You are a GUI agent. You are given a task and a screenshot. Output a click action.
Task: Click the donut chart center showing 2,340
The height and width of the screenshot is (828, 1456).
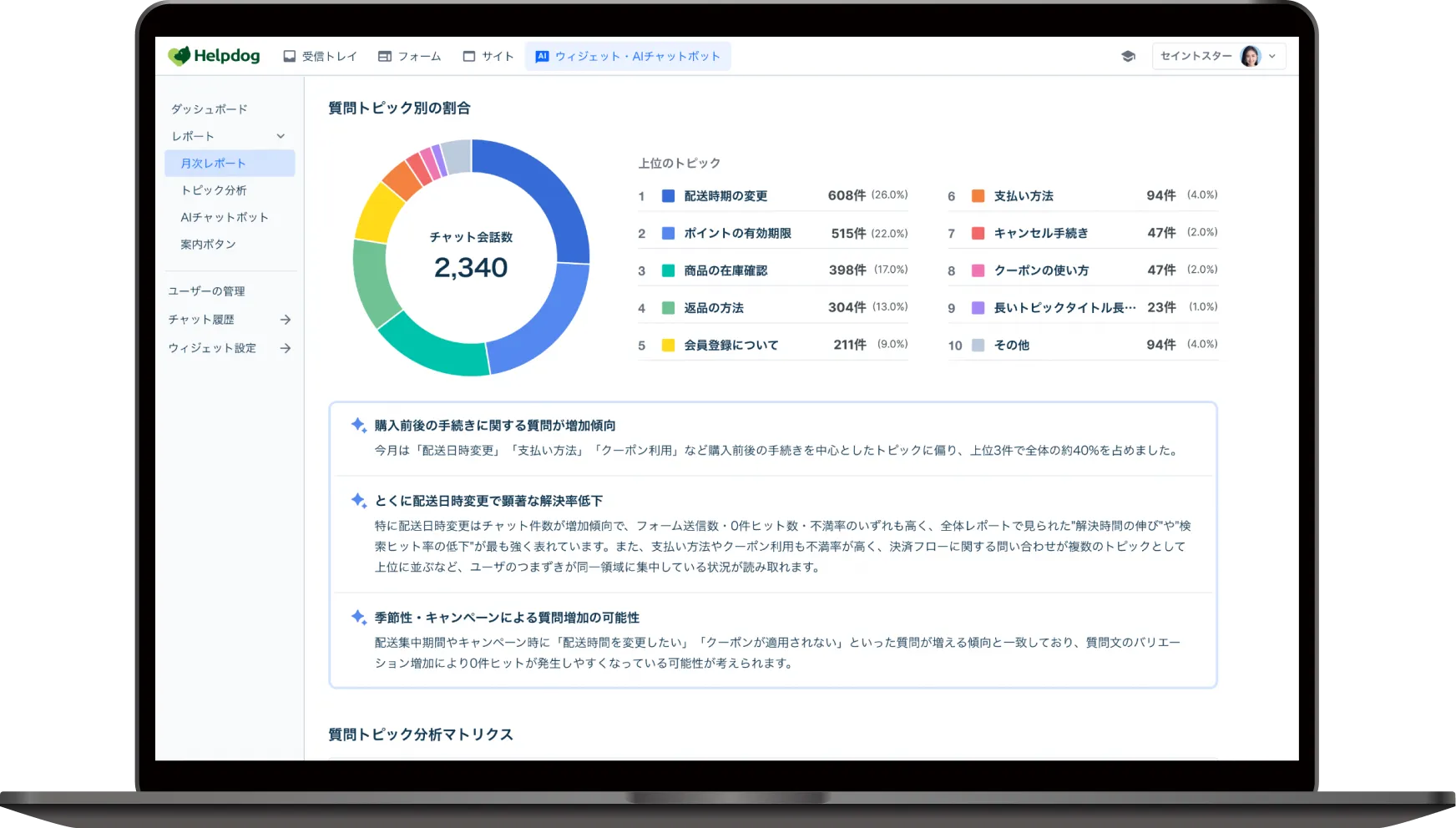[471, 257]
